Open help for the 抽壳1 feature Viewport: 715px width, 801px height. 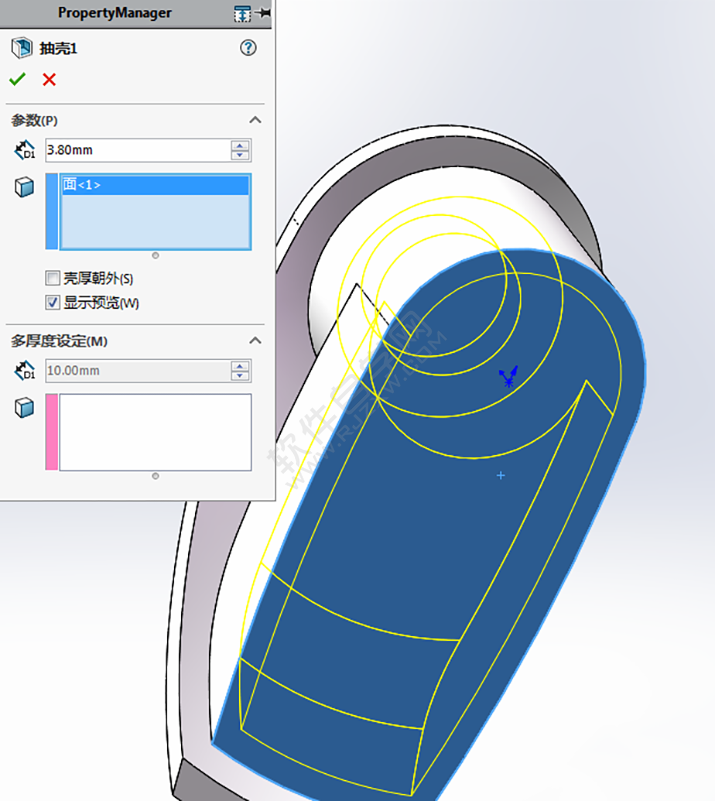pyautogui.click(x=248, y=48)
